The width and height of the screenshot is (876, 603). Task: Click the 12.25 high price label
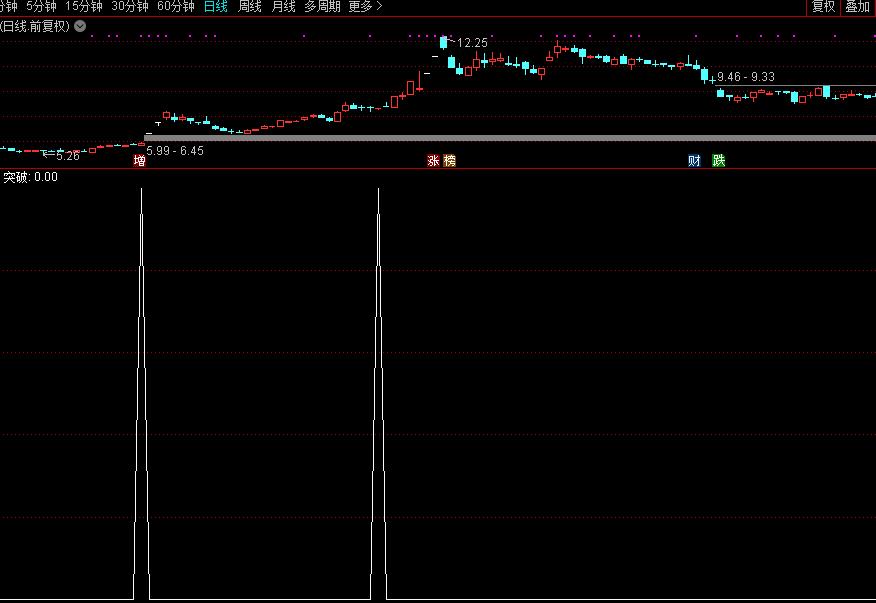pyautogui.click(x=472, y=43)
